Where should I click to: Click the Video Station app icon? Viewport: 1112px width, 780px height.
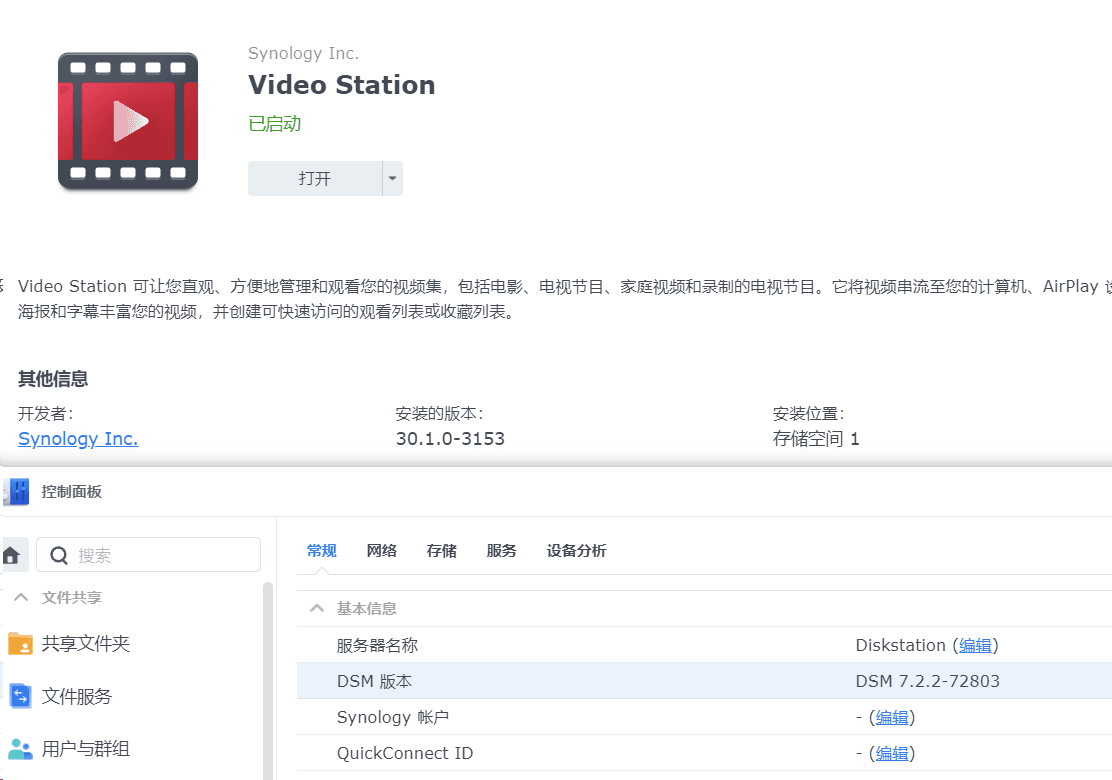[128, 121]
